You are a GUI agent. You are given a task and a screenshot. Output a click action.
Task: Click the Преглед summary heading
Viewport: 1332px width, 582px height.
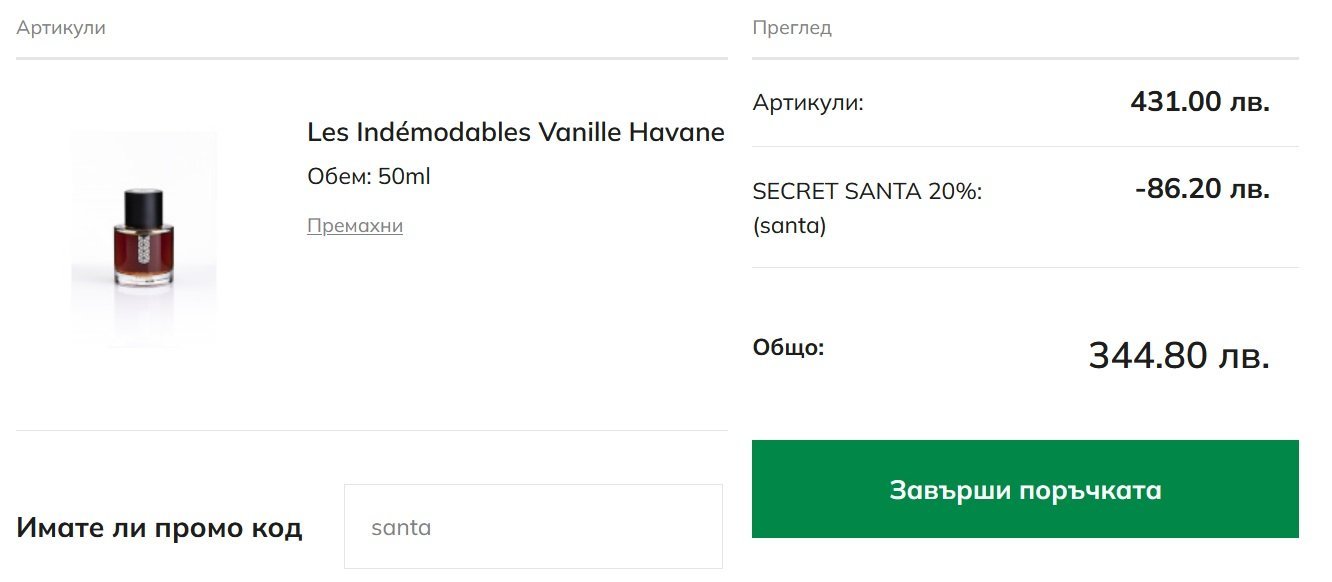[791, 28]
